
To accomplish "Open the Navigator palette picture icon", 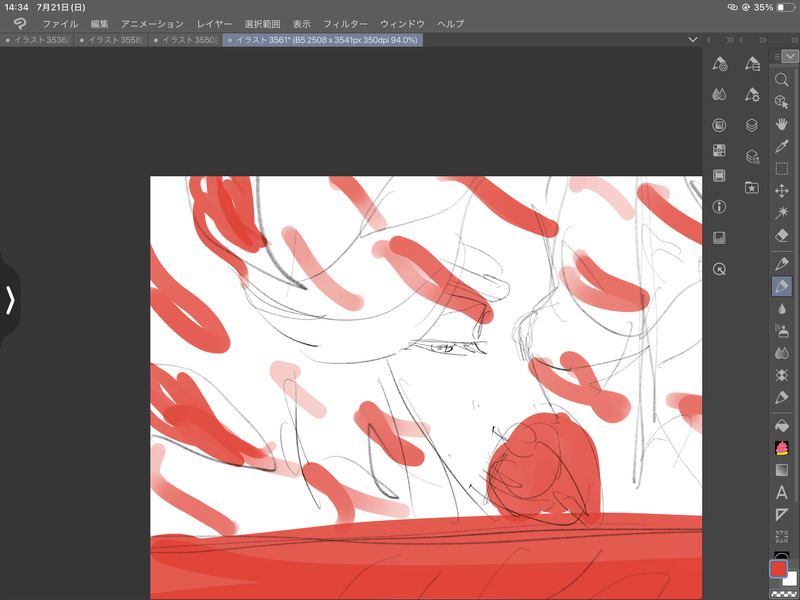I will [x=719, y=237].
